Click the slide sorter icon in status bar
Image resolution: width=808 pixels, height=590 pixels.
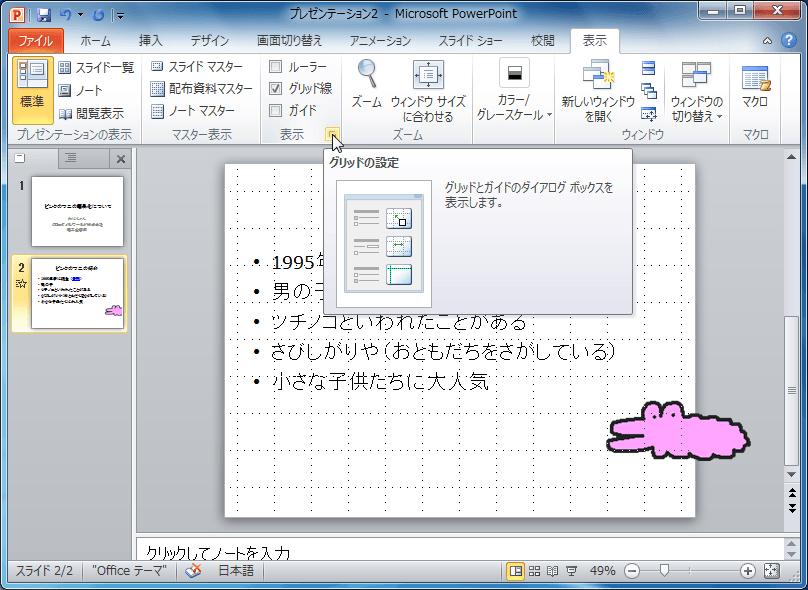coord(534,571)
